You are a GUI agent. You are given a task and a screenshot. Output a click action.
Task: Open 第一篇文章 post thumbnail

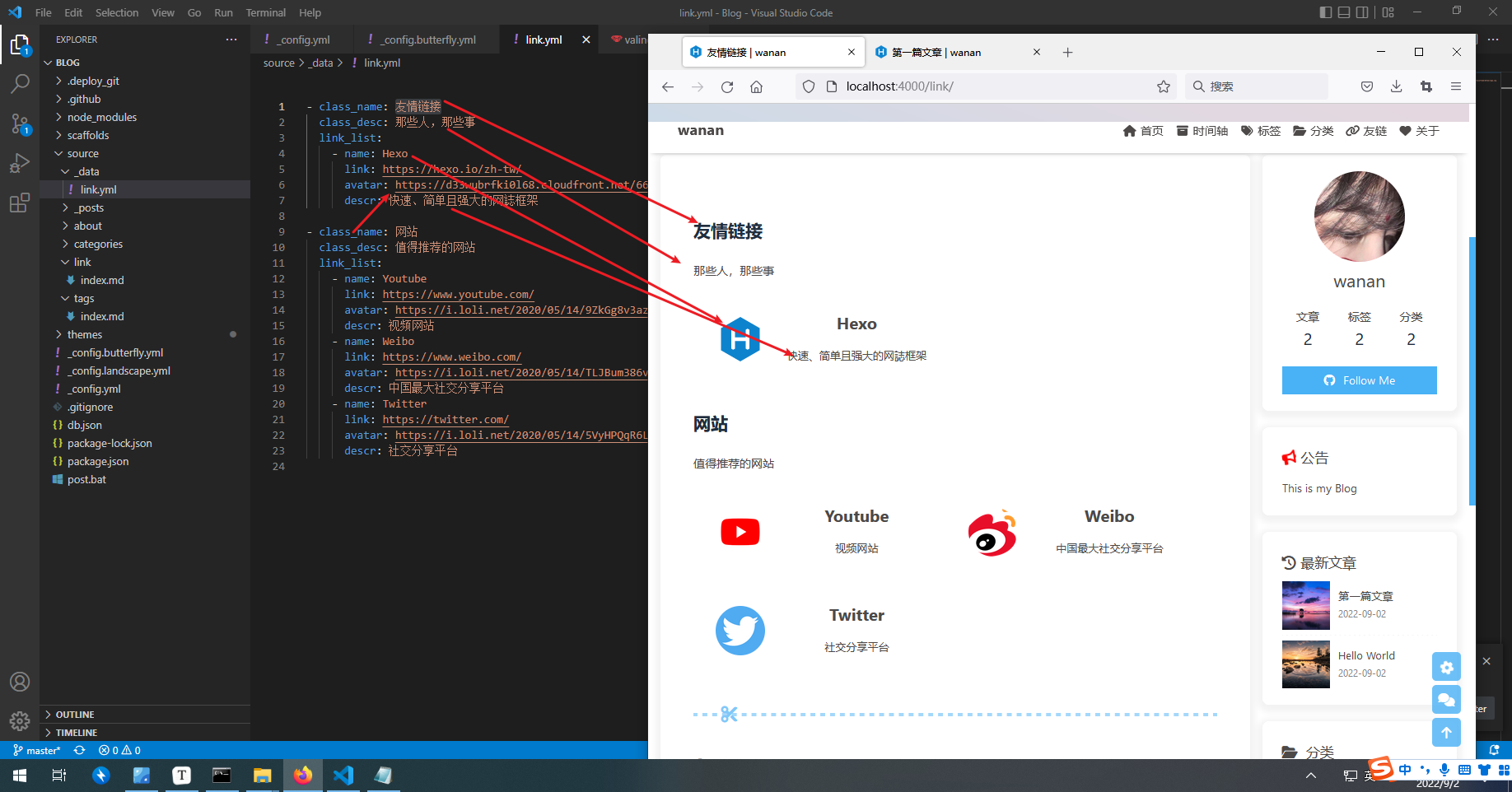(1306, 605)
